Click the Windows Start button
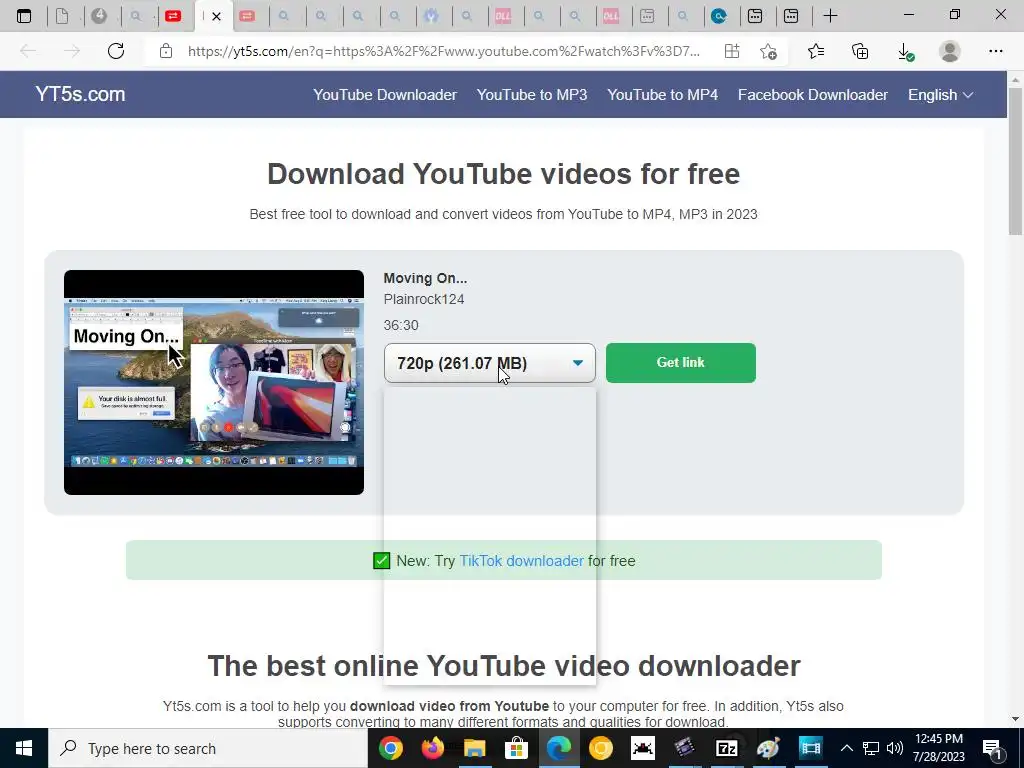The width and height of the screenshot is (1024, 768). [x=24, y=748]
